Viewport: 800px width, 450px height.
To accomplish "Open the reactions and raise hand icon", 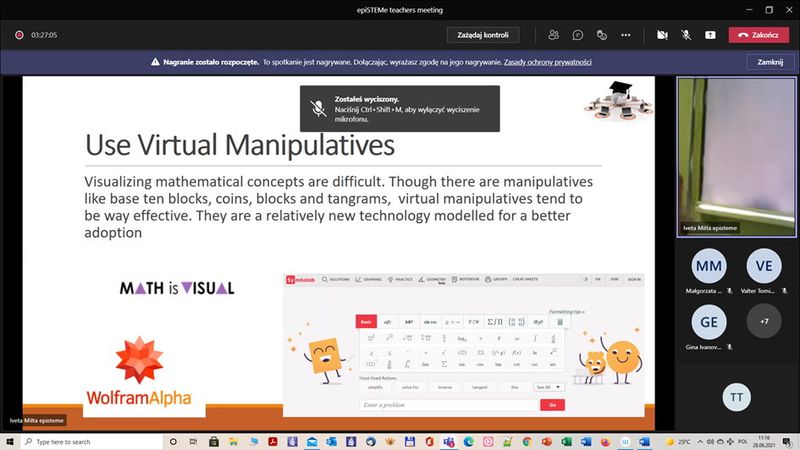I will pyautogui.click(x=602, y=35).
